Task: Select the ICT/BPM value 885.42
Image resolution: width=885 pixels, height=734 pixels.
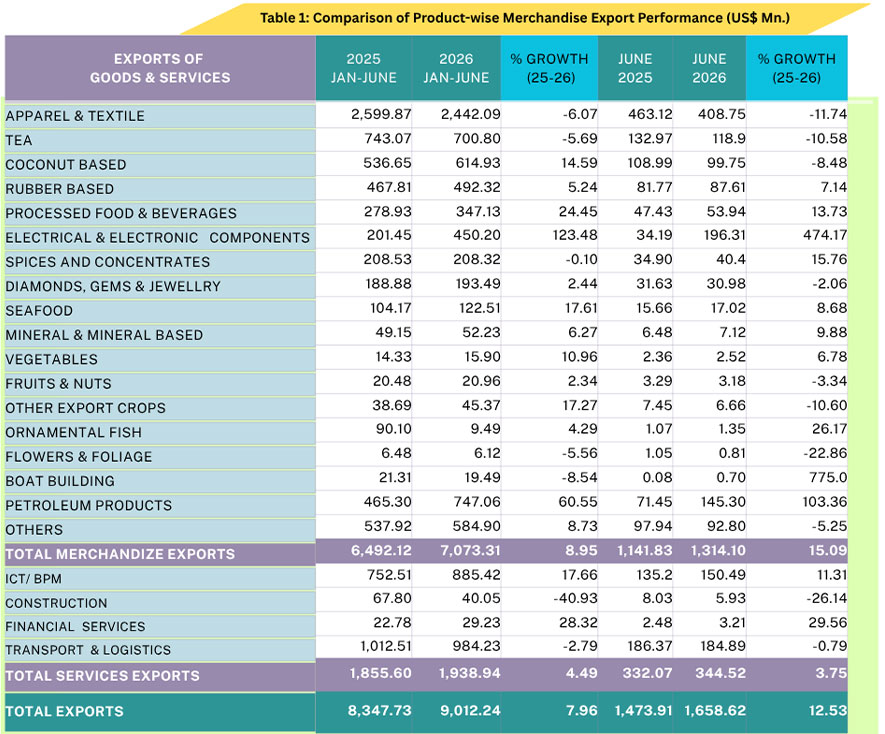Action: [476, 575]
